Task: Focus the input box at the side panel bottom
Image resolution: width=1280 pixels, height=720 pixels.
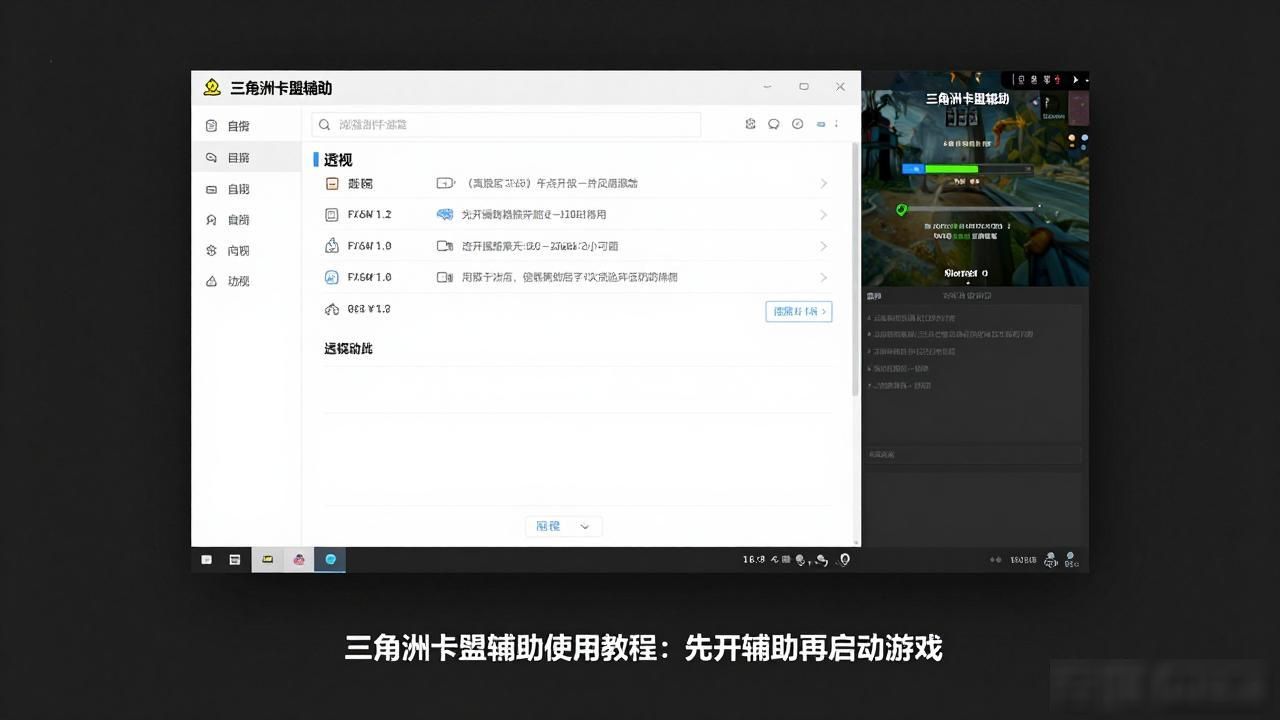Action: 973,455
